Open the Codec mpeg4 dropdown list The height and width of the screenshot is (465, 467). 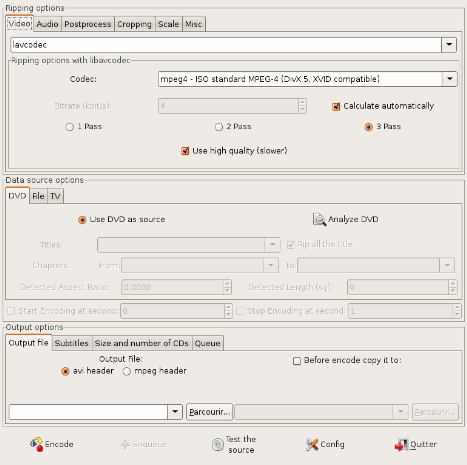click(x=450, y=79)
